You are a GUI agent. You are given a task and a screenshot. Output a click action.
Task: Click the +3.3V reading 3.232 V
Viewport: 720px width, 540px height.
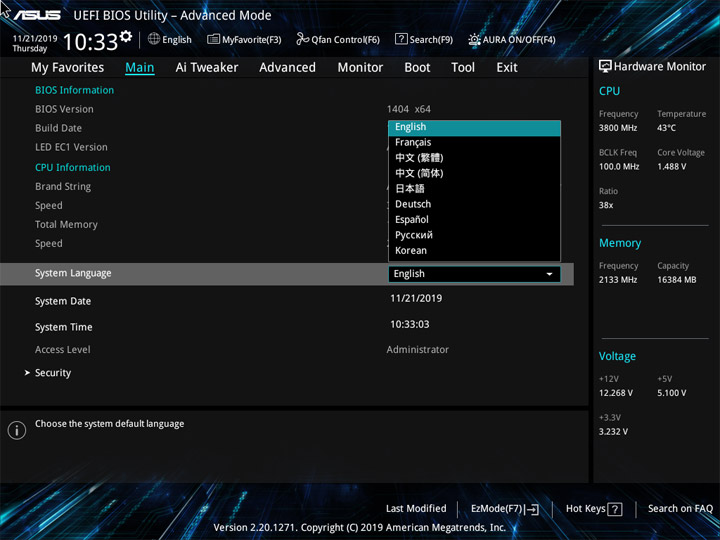(x=613, y=432)
